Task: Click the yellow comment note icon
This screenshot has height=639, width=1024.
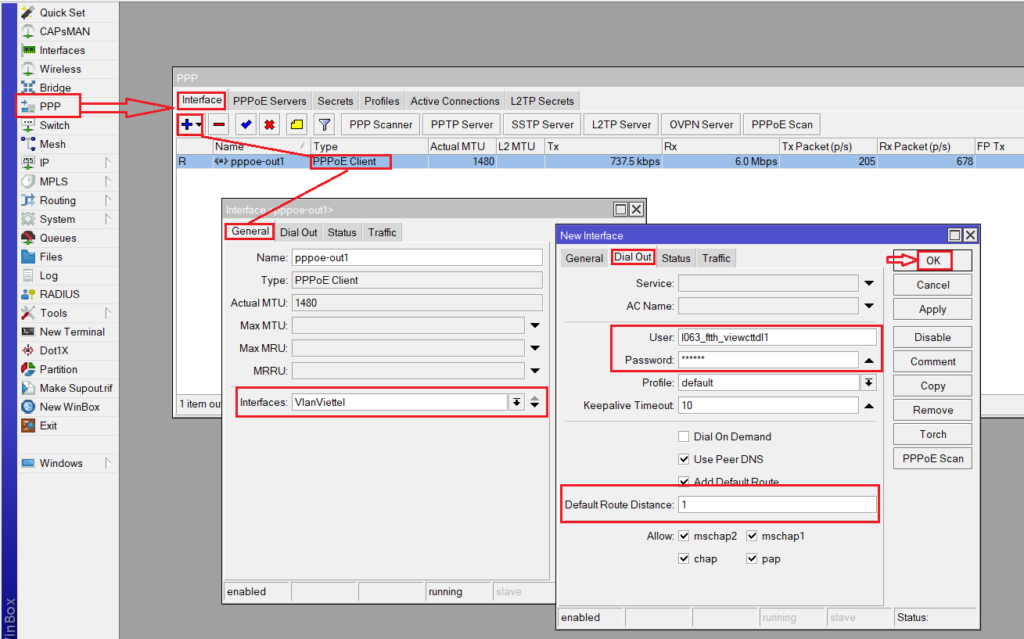Action: click(296, 125)
